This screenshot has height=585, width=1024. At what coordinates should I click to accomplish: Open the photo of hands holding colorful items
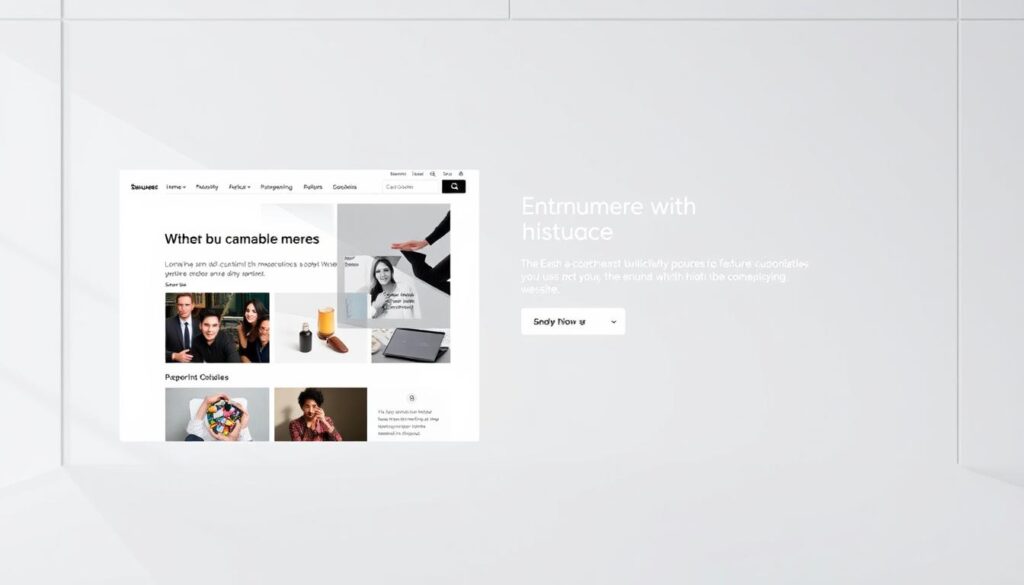217,414
